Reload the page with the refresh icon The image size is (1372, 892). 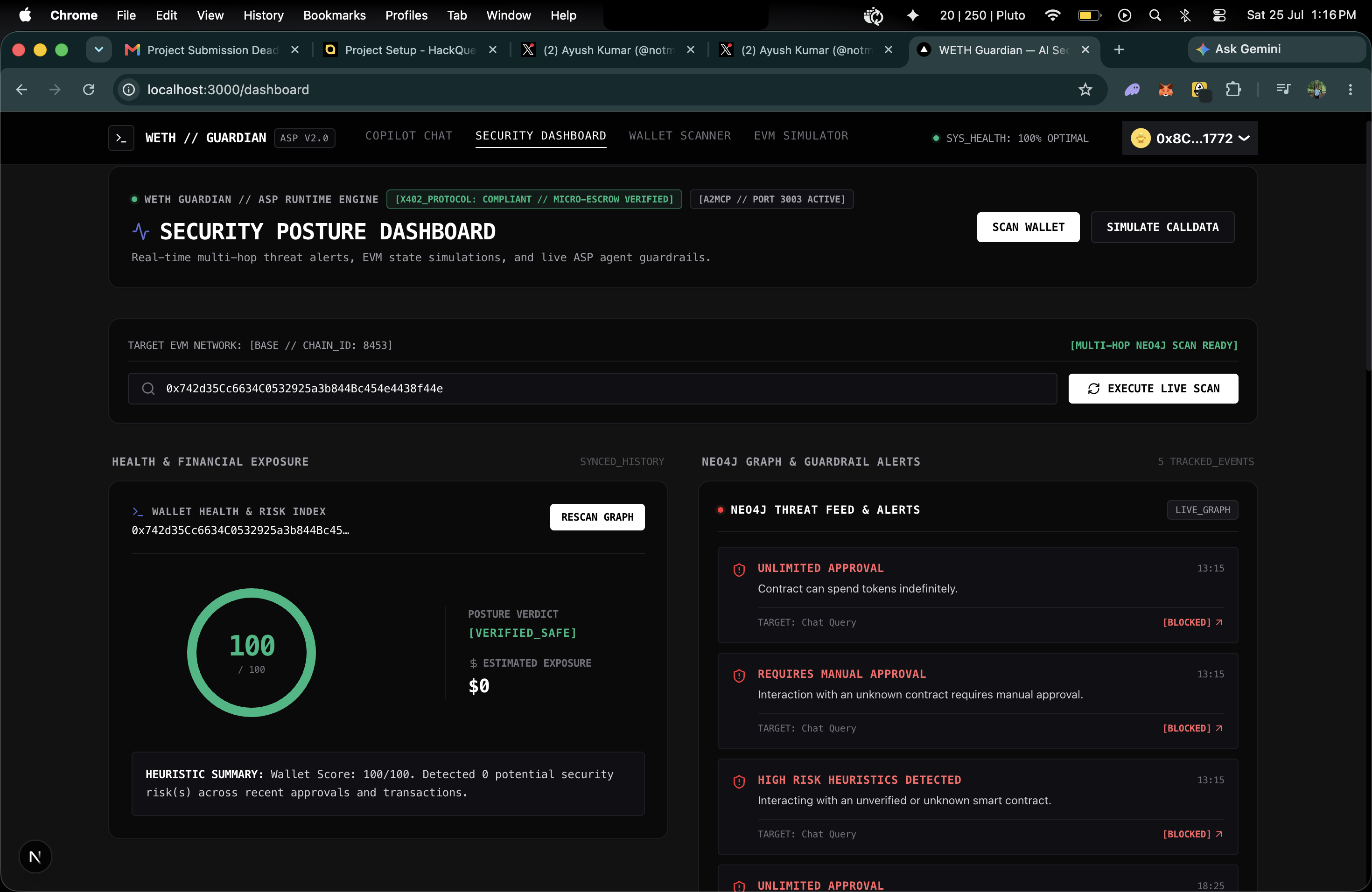(x=89, y=90)
